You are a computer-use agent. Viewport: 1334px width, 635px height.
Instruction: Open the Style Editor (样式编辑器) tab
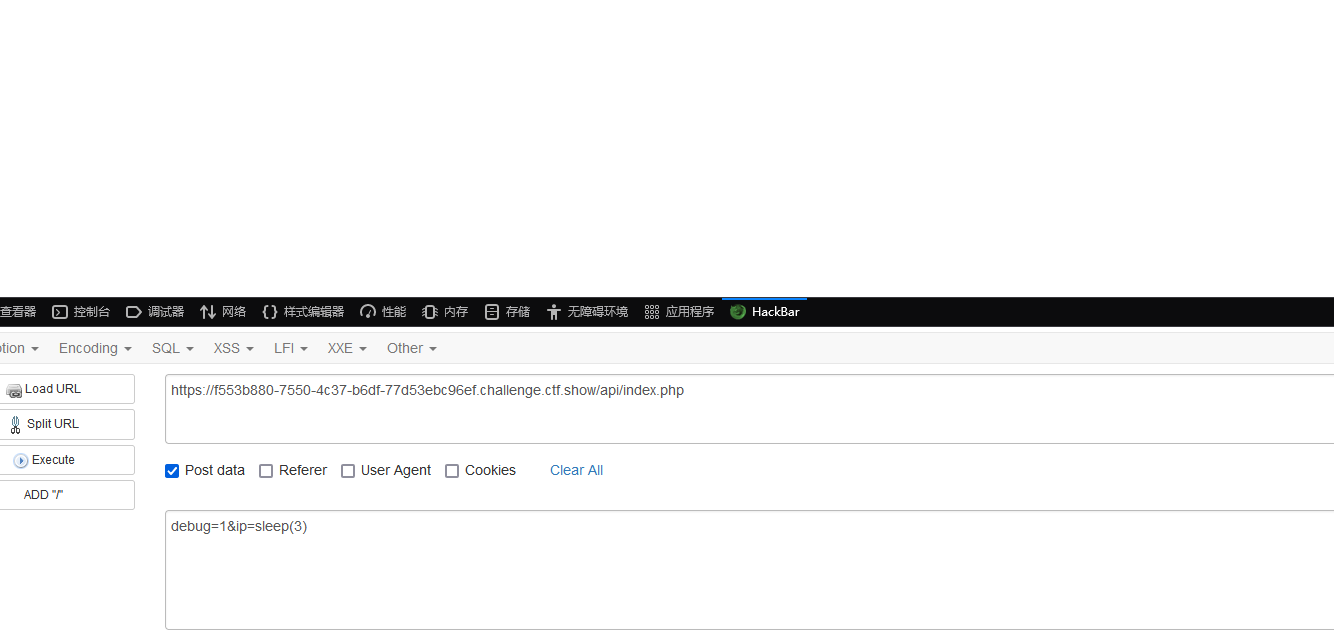(303, 312)
